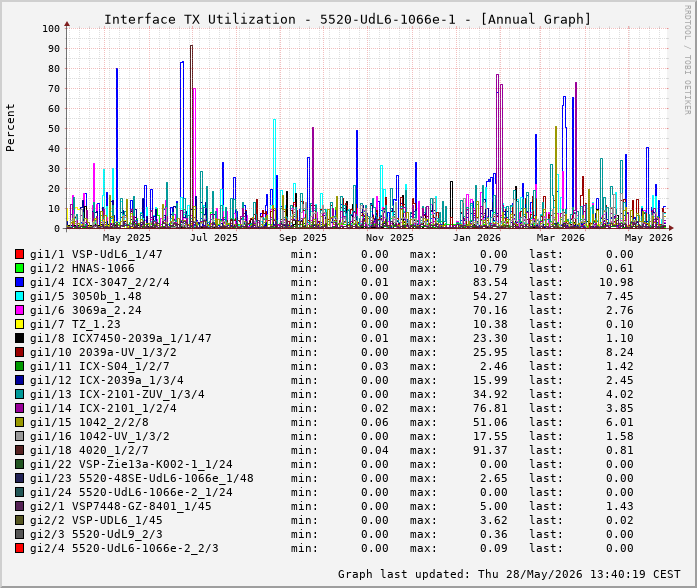Click the green swatch for gi1/2 HNAS-1066
The height and width of the screenshot is (588, 697).
point(19,268)
